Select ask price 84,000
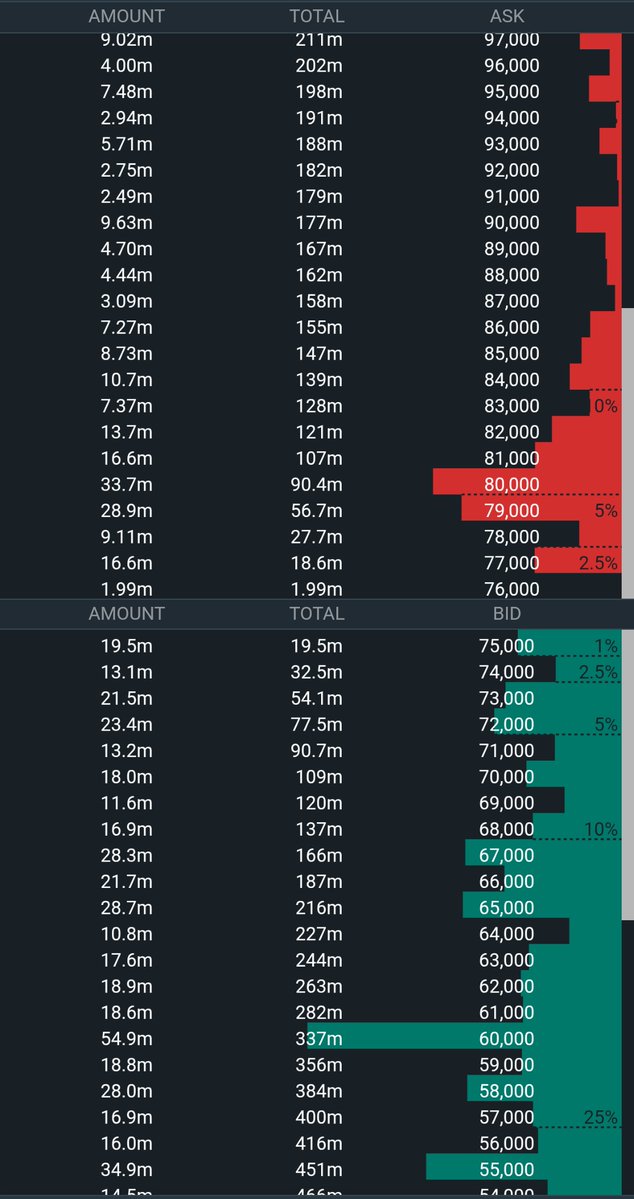The height and width of the screenshot is (1199, 634). pos(512,379)
